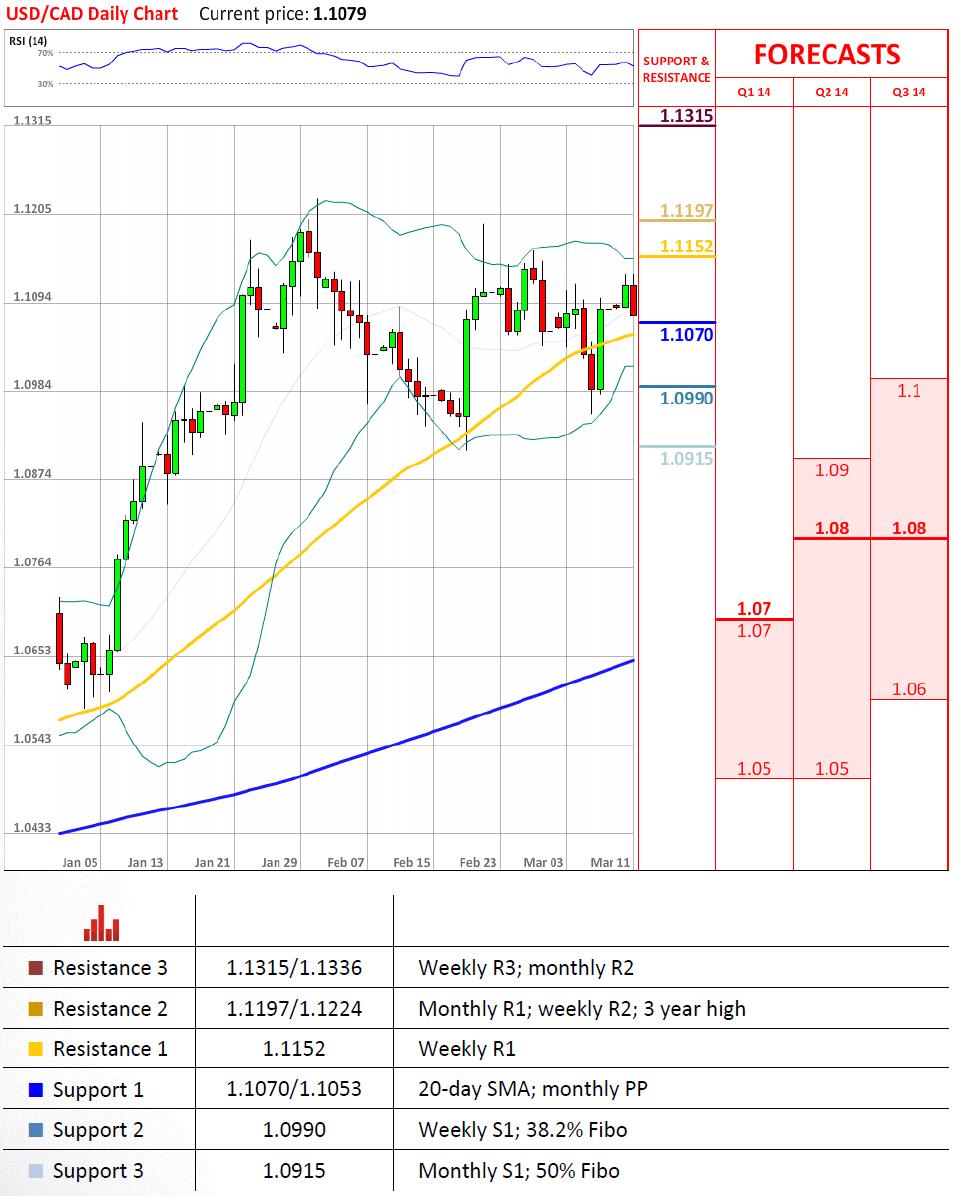959x1196 pixels.
Task: Click the red bar chart icon above the table
Action: click(101, 923)
